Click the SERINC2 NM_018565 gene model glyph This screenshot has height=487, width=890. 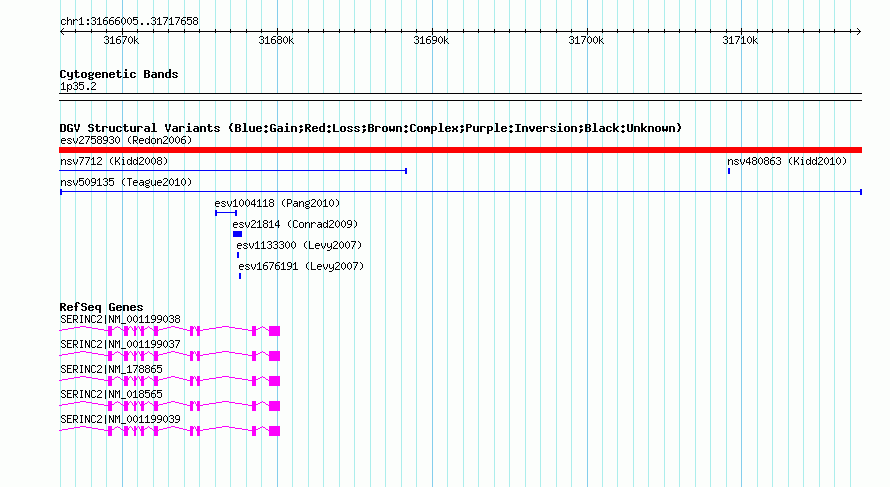[170, 406]
